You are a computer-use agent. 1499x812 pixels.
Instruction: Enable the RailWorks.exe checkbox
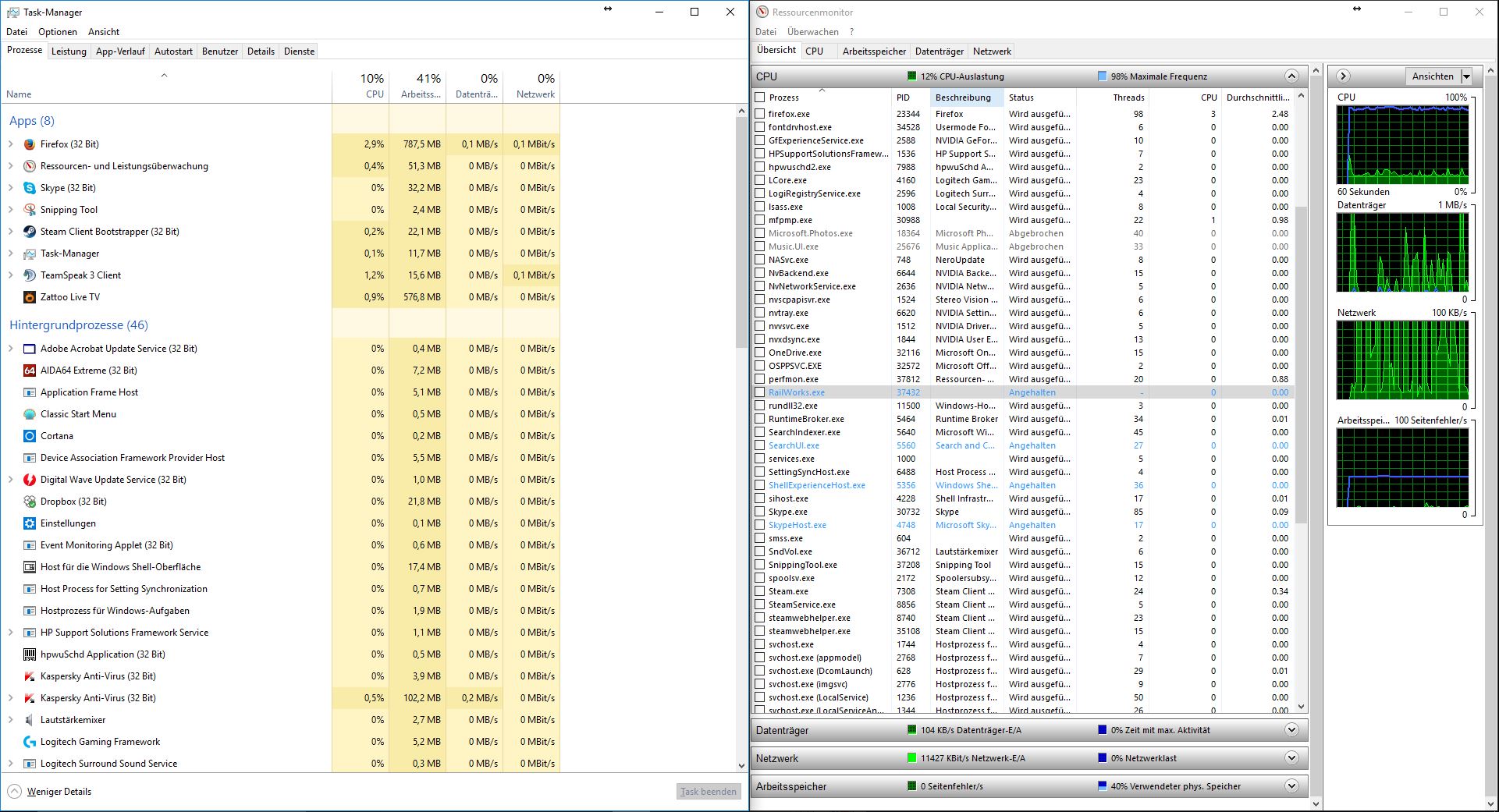click(x=760, y=392)
